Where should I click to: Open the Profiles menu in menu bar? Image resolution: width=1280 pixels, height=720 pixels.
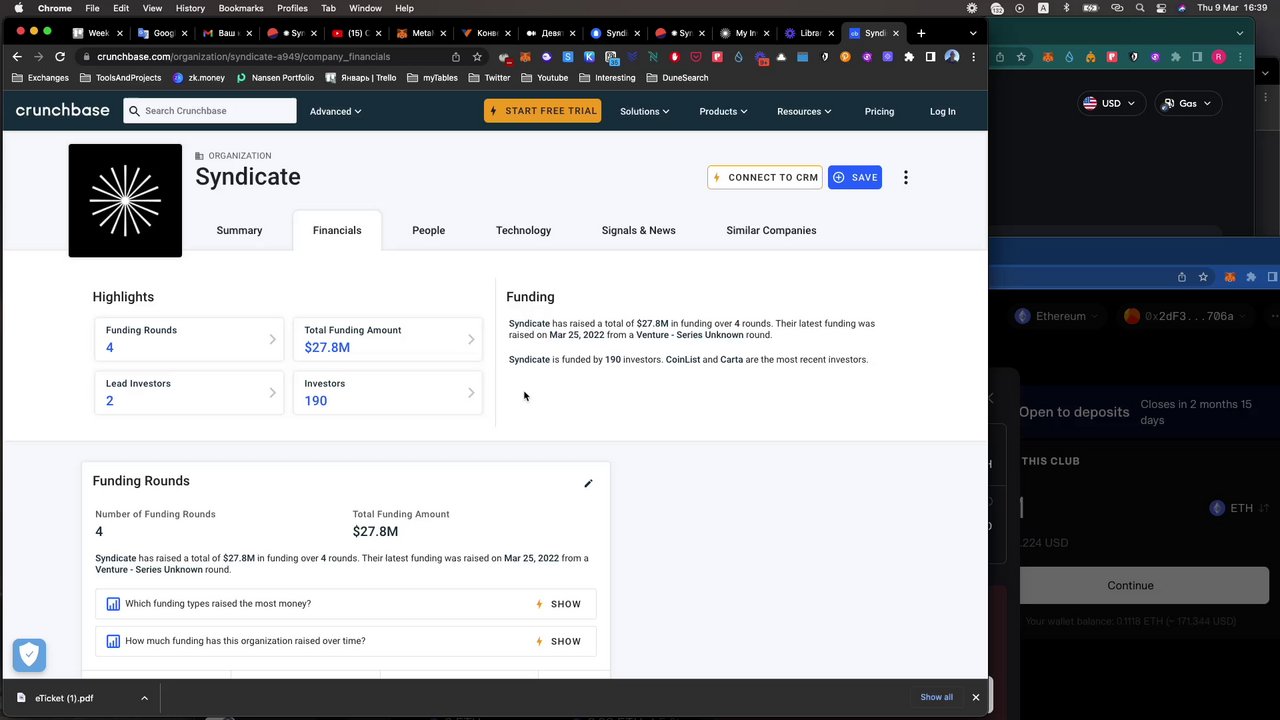(x=292, y=8)
